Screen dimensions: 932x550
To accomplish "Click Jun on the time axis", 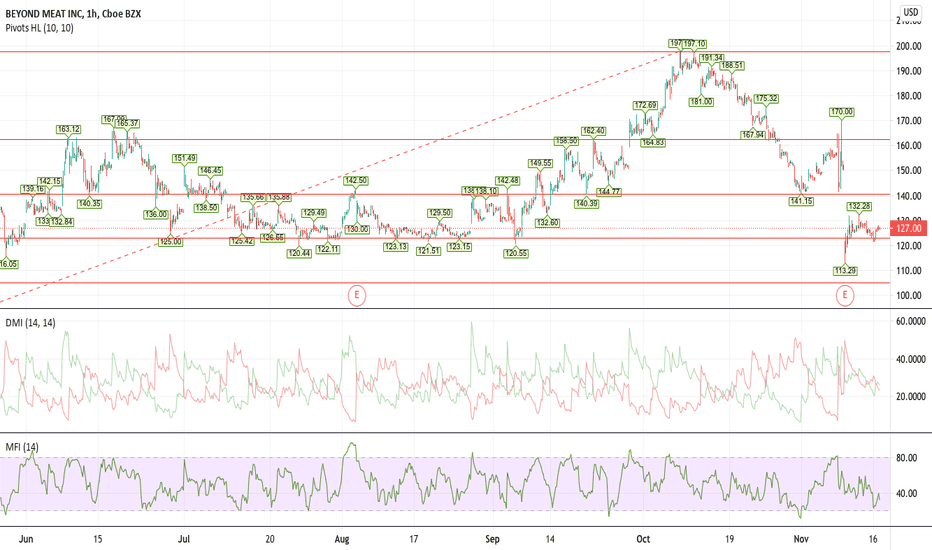I will coord(26,539).
